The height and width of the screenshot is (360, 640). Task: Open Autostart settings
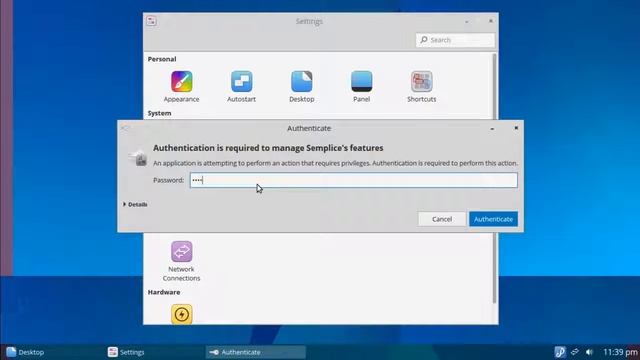[x=241, y=86]
